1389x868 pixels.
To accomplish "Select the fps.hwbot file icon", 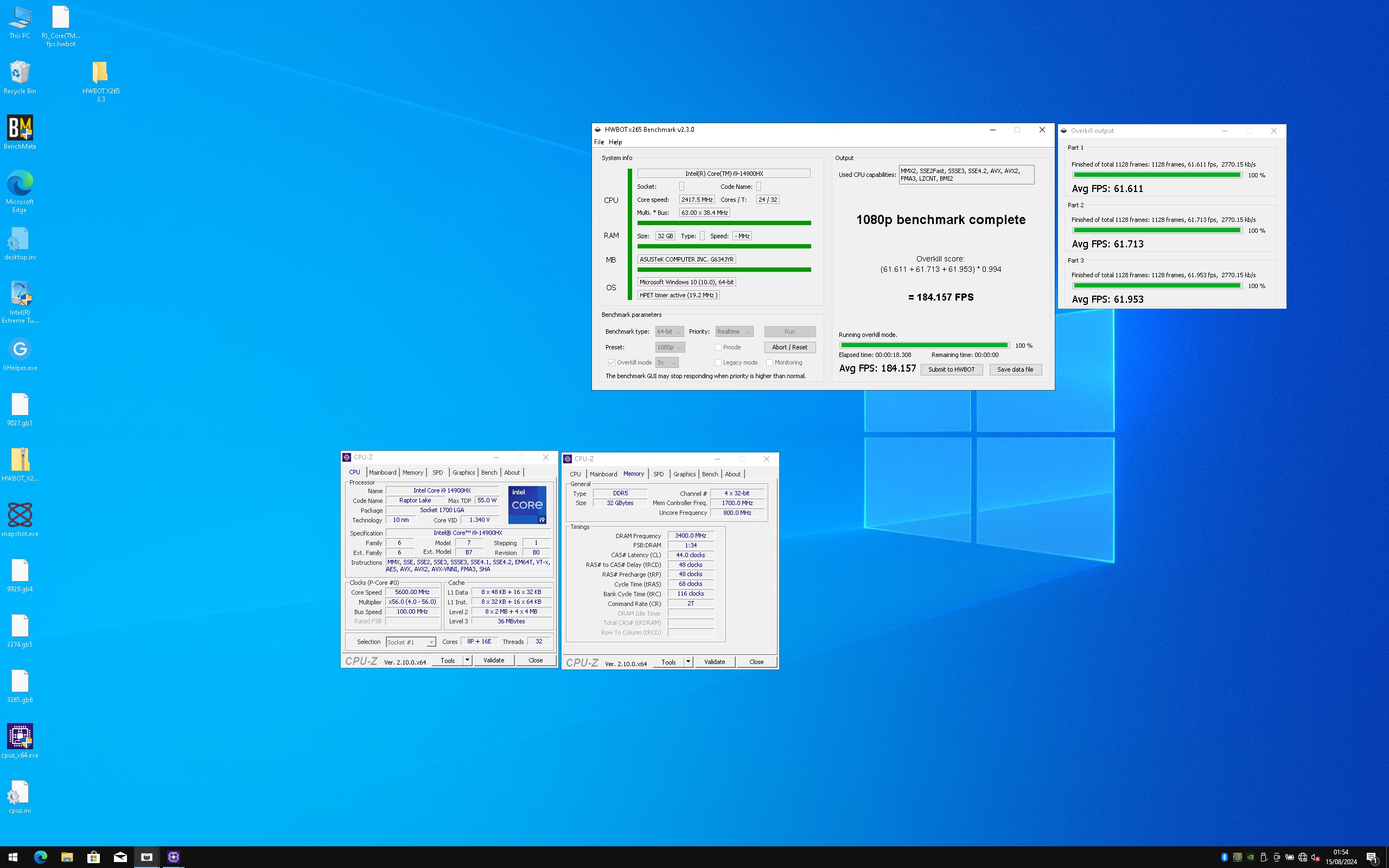I will pyautogui.click(x=61, y=26).
